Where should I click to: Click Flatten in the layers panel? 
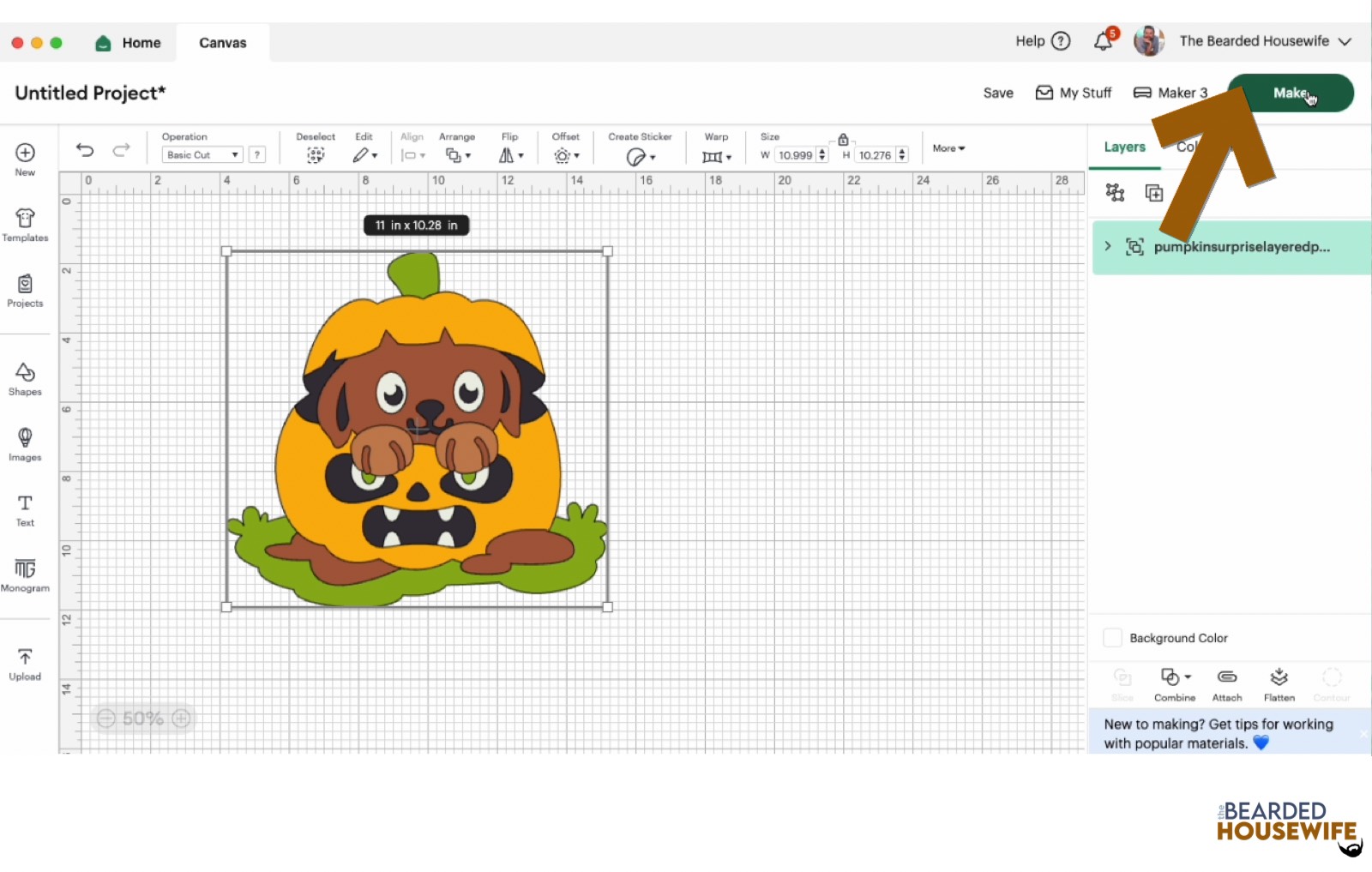[1279, 684]
